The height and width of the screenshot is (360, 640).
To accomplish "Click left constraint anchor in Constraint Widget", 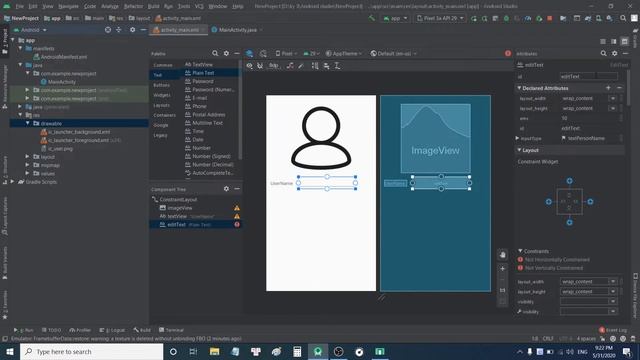I will 549,202.
